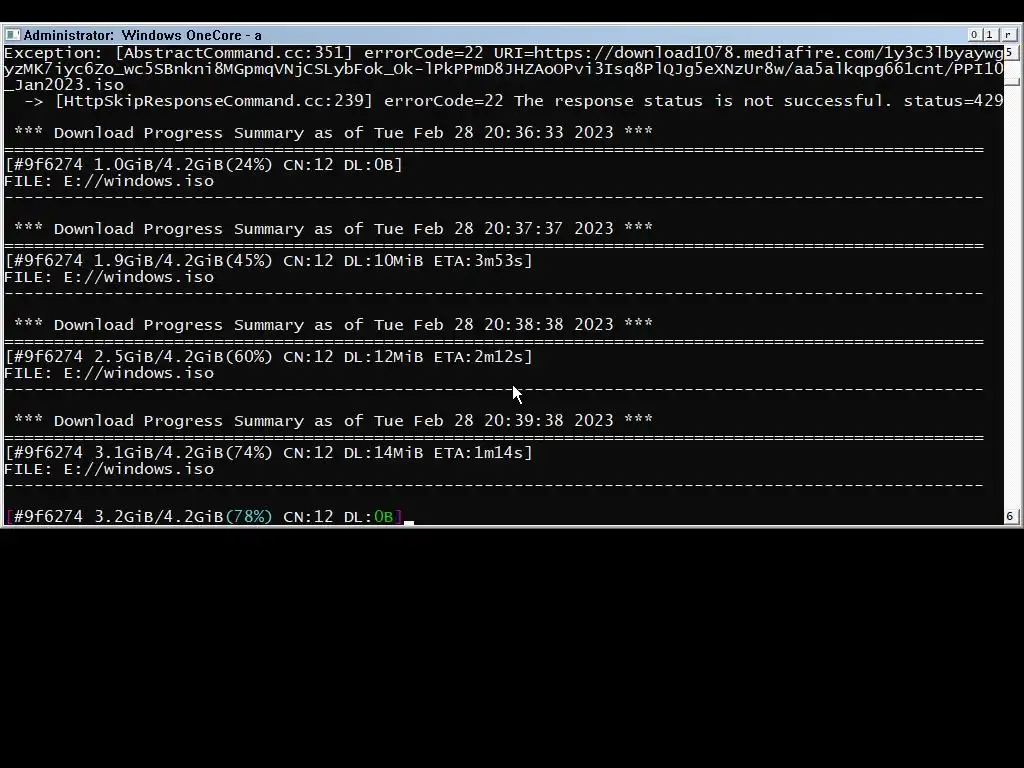This screenshot has width=1024, height=768.
Task: Click the 'status=429' text
Action: pos(953,101)
